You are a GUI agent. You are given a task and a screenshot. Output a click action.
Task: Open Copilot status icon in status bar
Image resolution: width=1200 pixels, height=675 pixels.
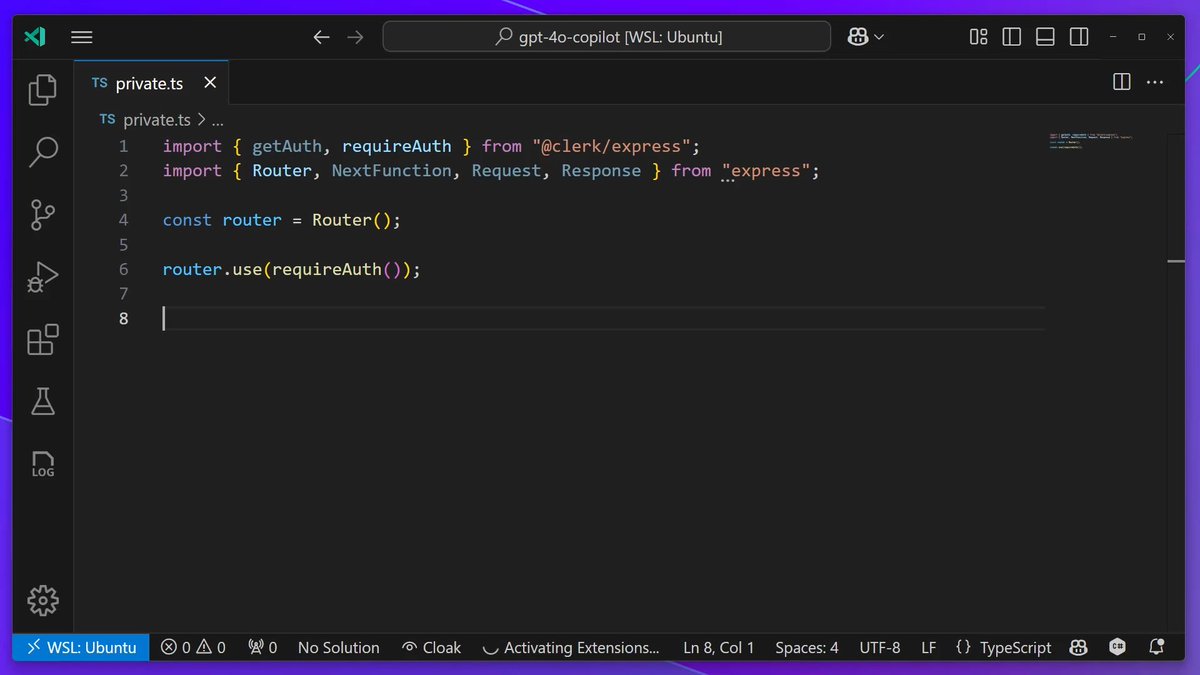[x=1079, y=647]
